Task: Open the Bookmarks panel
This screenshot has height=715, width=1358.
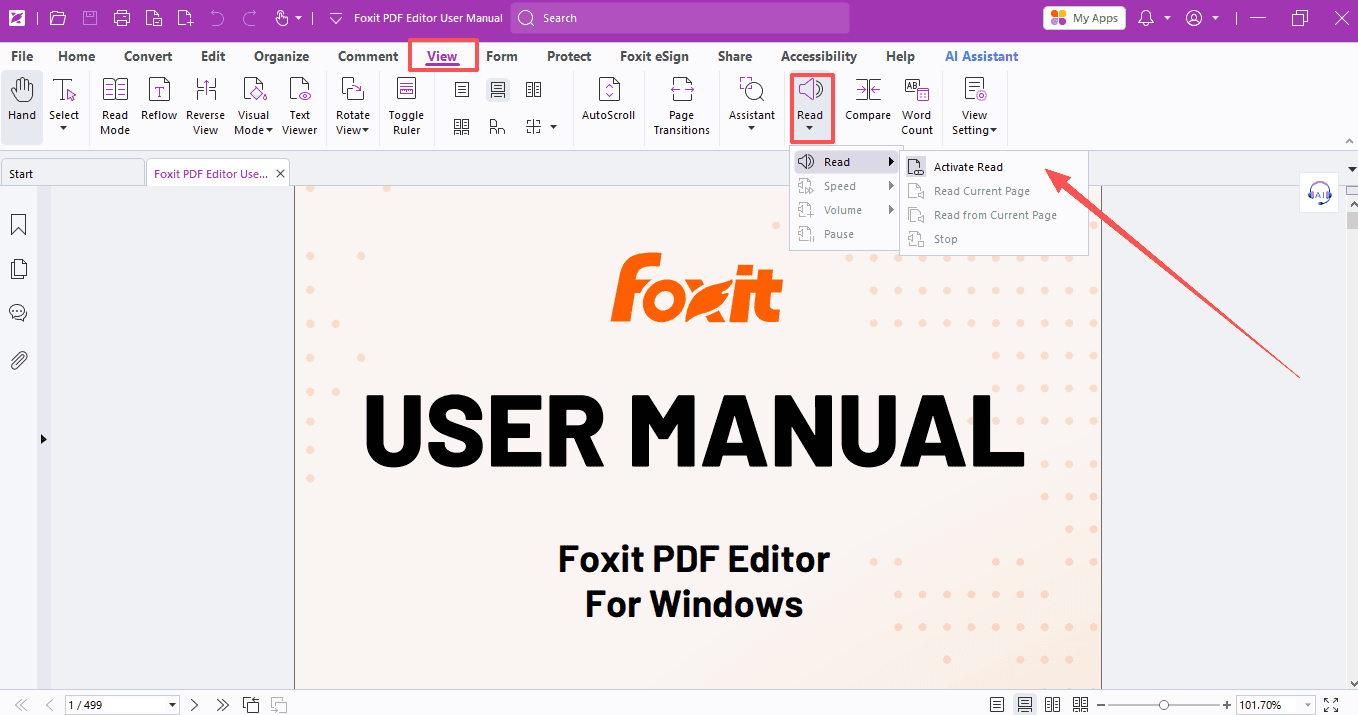Action: (x=18, y=225)
